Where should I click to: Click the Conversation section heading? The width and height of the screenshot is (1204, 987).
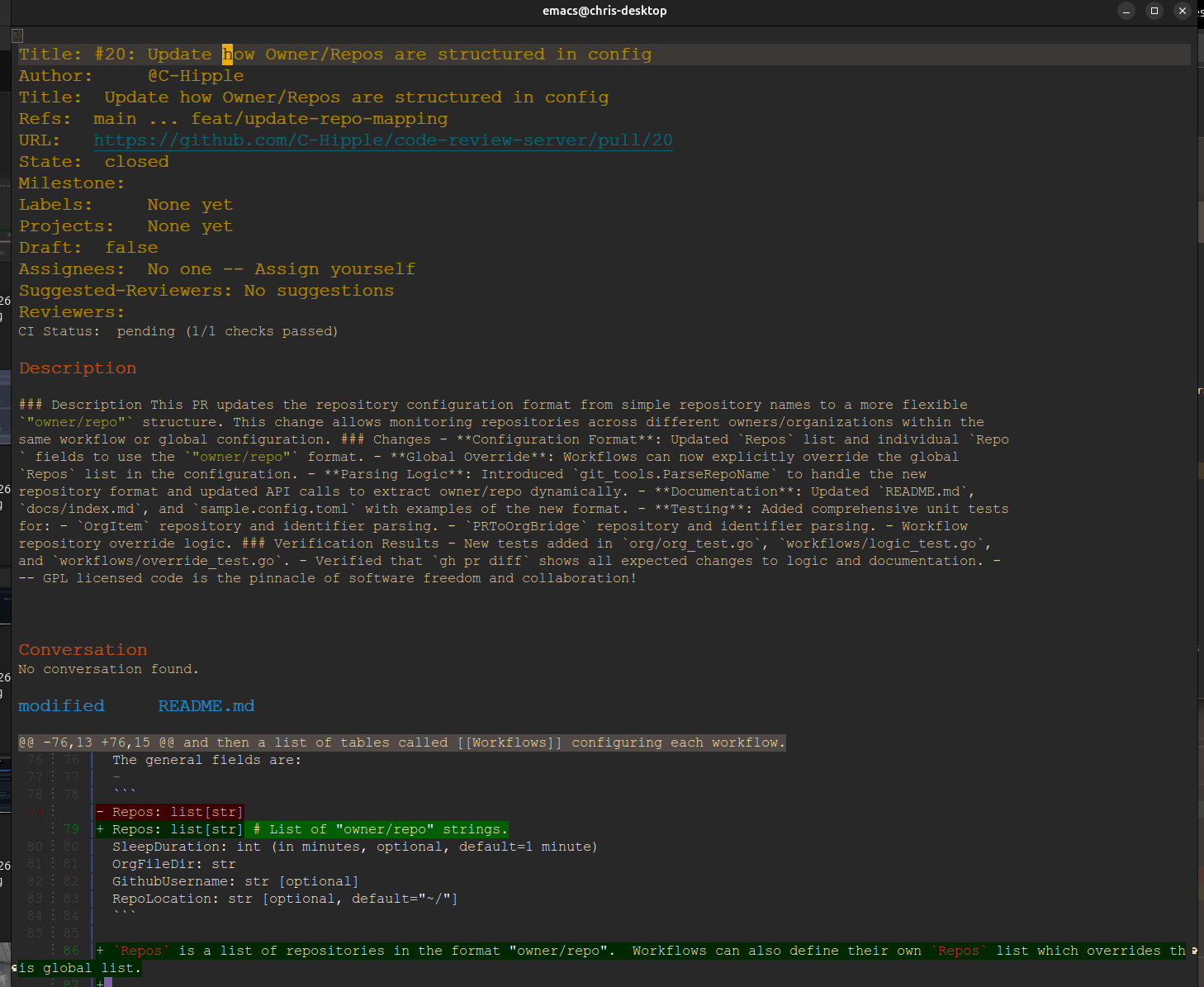click(83, 650)
